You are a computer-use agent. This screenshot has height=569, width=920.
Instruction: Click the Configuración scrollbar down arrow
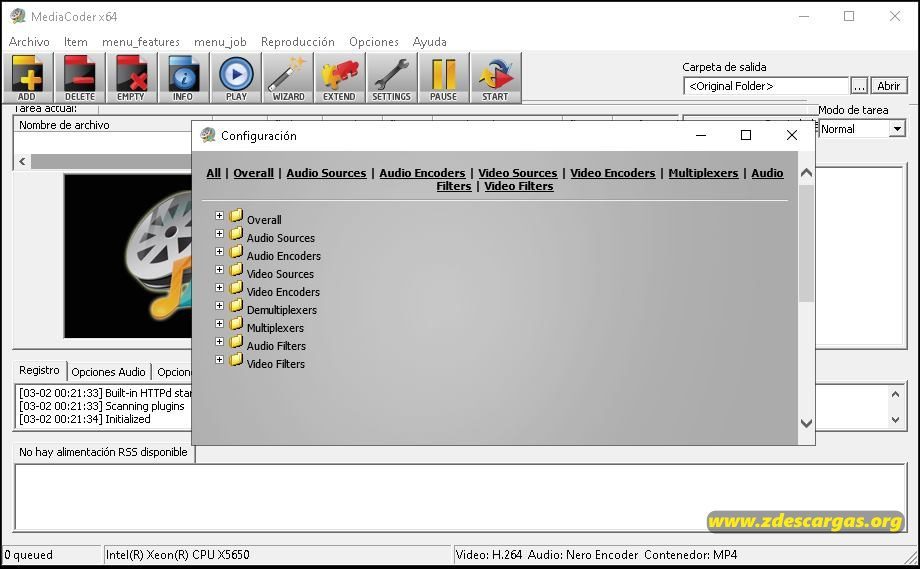806,423
